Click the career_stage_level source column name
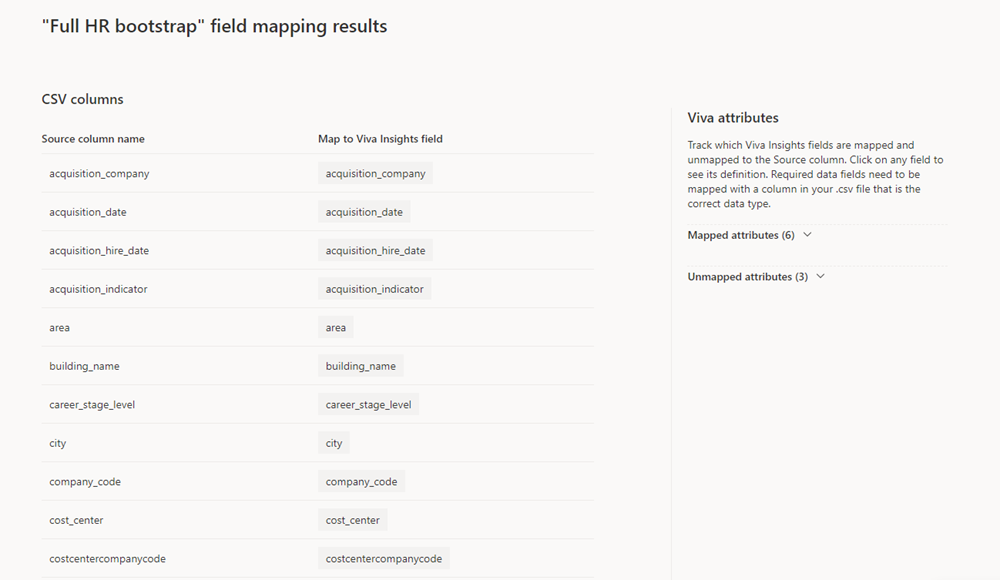Image resolution: width=1000 pixels, height=580 pixels. [92, 405]
